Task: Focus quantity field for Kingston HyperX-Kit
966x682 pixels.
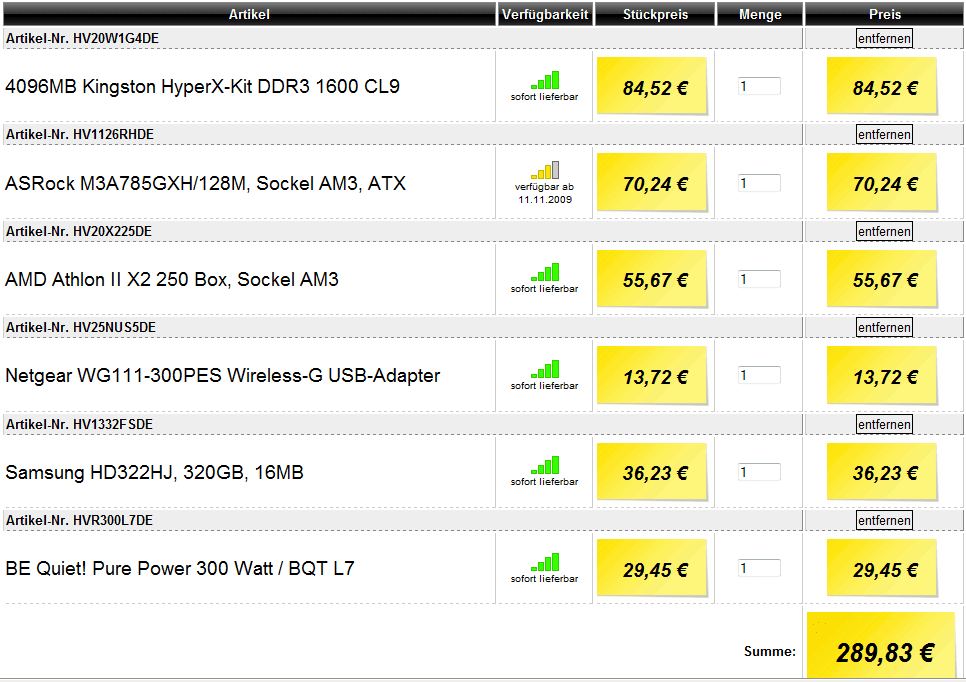Action: pyautogui.click(x=760, y=86)
